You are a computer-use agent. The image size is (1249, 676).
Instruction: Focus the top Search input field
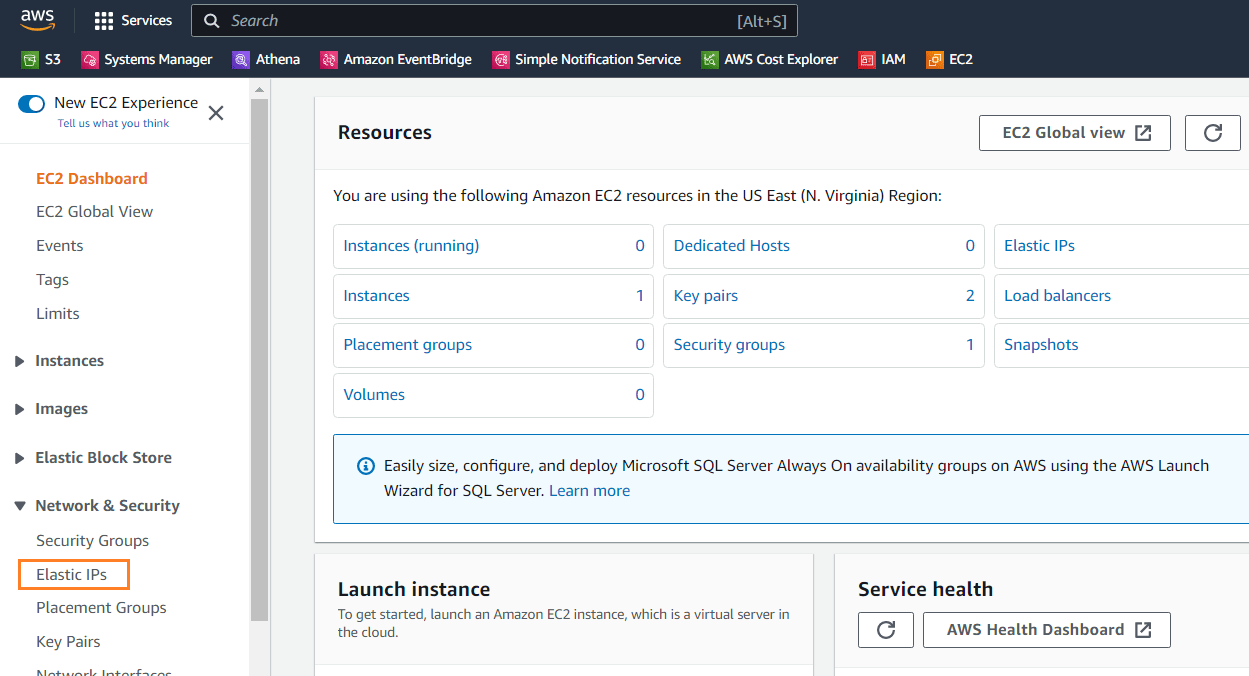[x=494, y=20]
